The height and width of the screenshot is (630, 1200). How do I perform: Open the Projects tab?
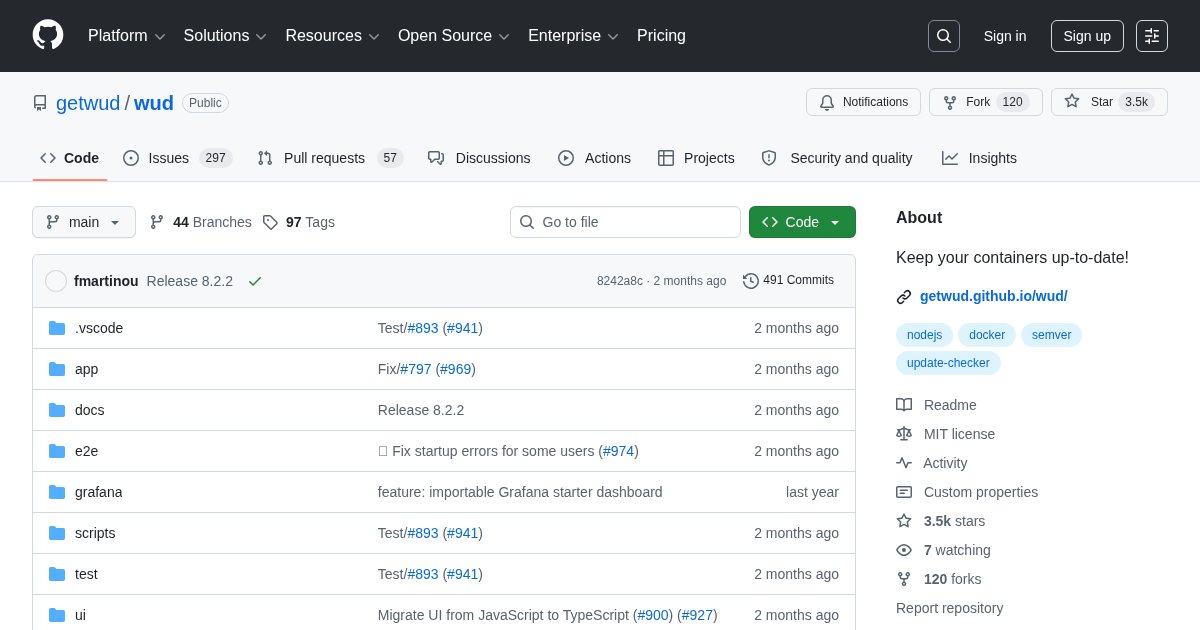pyautogui.click(x=696, y=158)
